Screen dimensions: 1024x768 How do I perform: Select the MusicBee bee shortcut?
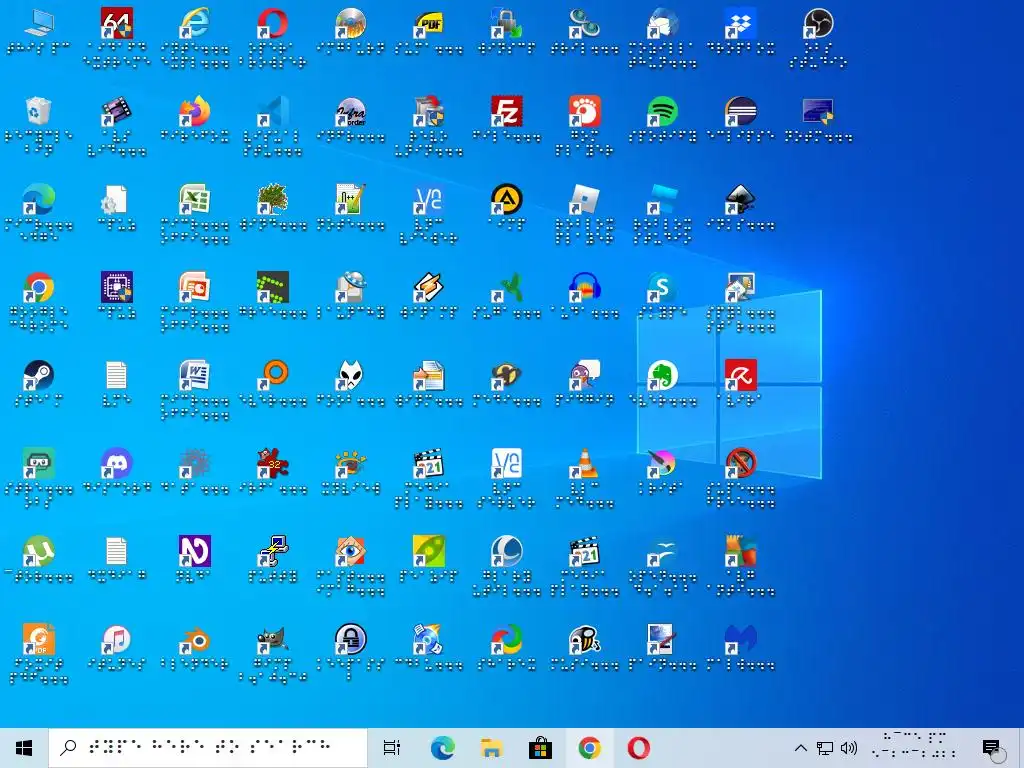pos(584,640)
